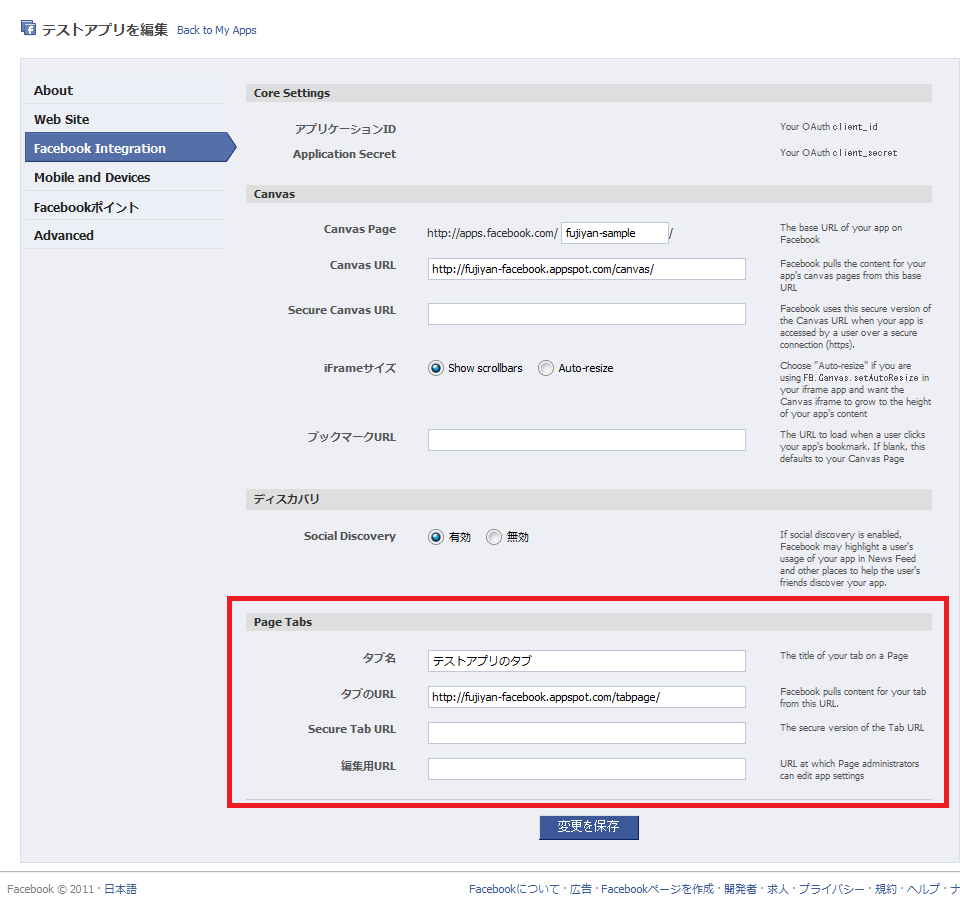Enable Social Discovery with 有効
960x900 pixels.
[435, 537]
